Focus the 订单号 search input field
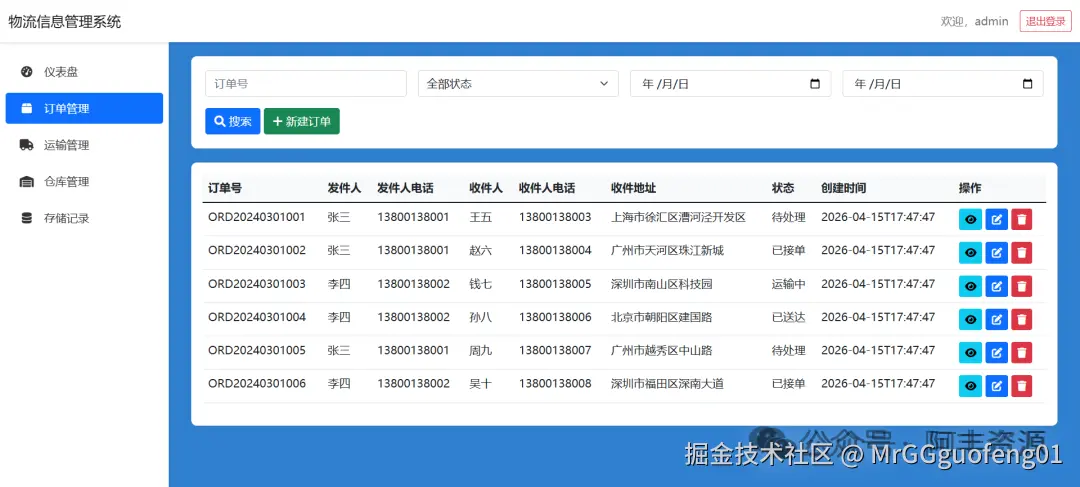Viewport: 1080px width, 487px height. pos(306,84)
